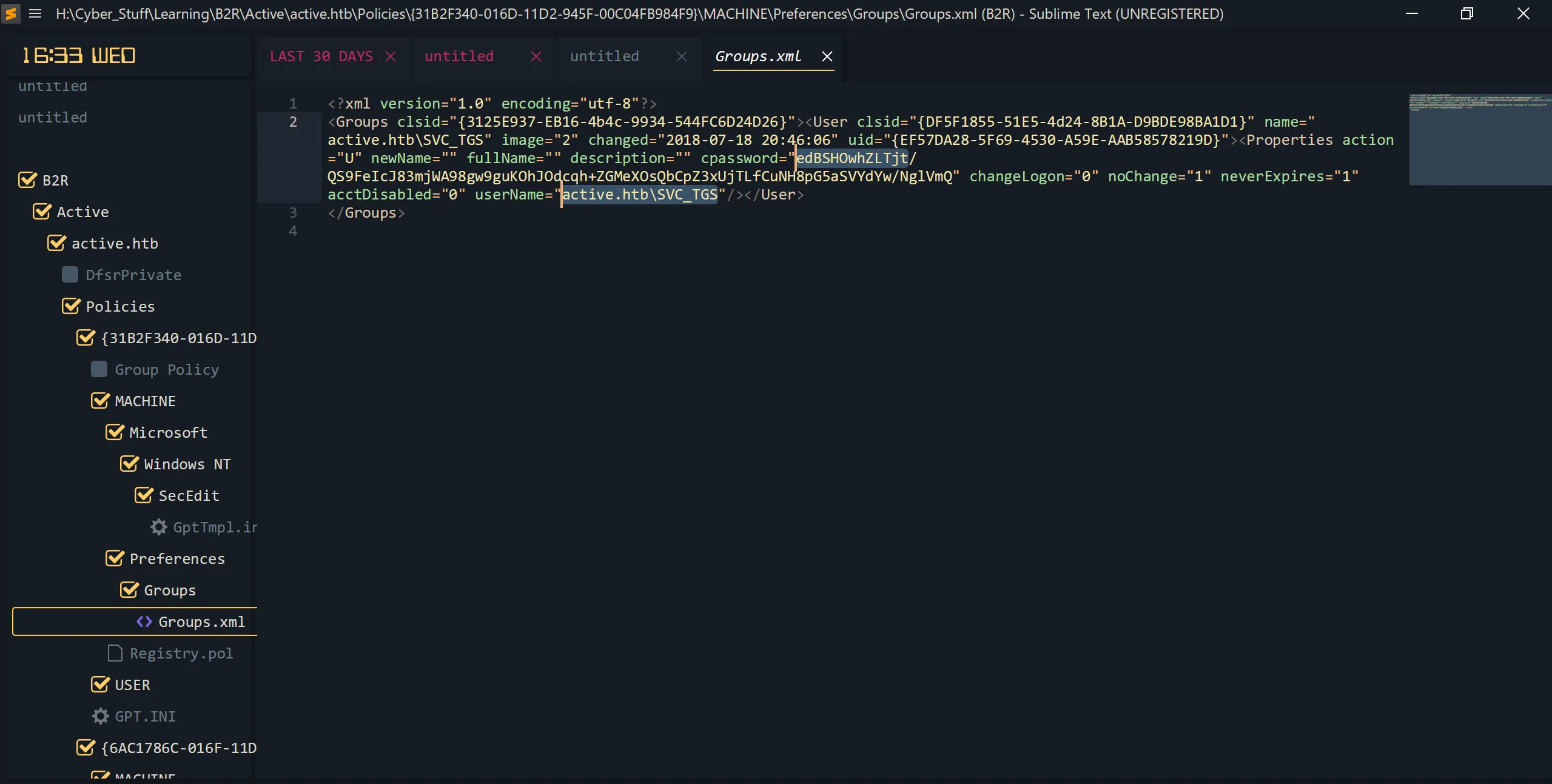Click the Registry.pol file icon
This screenshot has height=784, width=1552.
pos(115,653)
